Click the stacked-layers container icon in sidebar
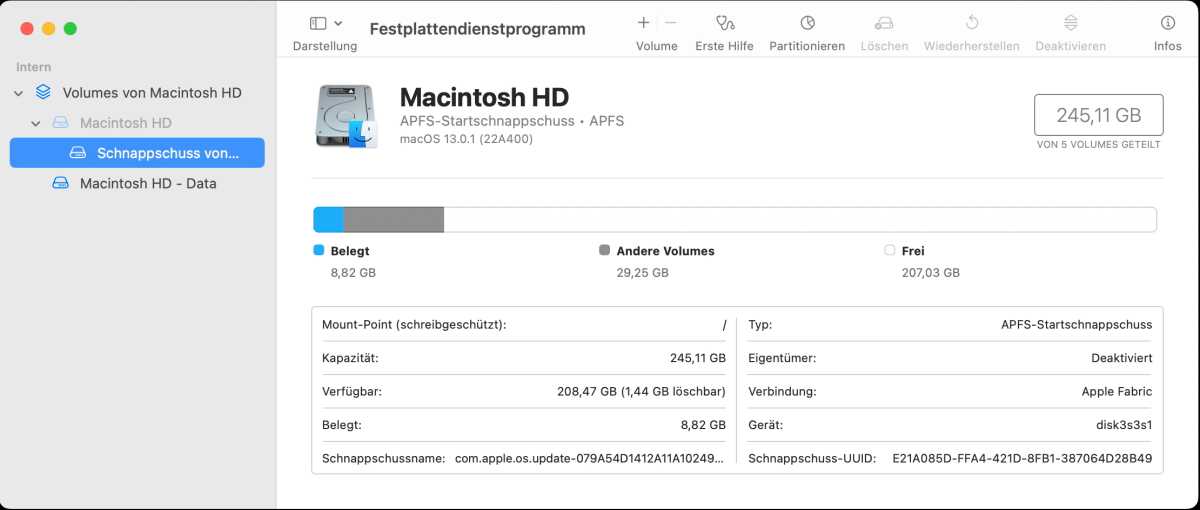 (43, 92)
